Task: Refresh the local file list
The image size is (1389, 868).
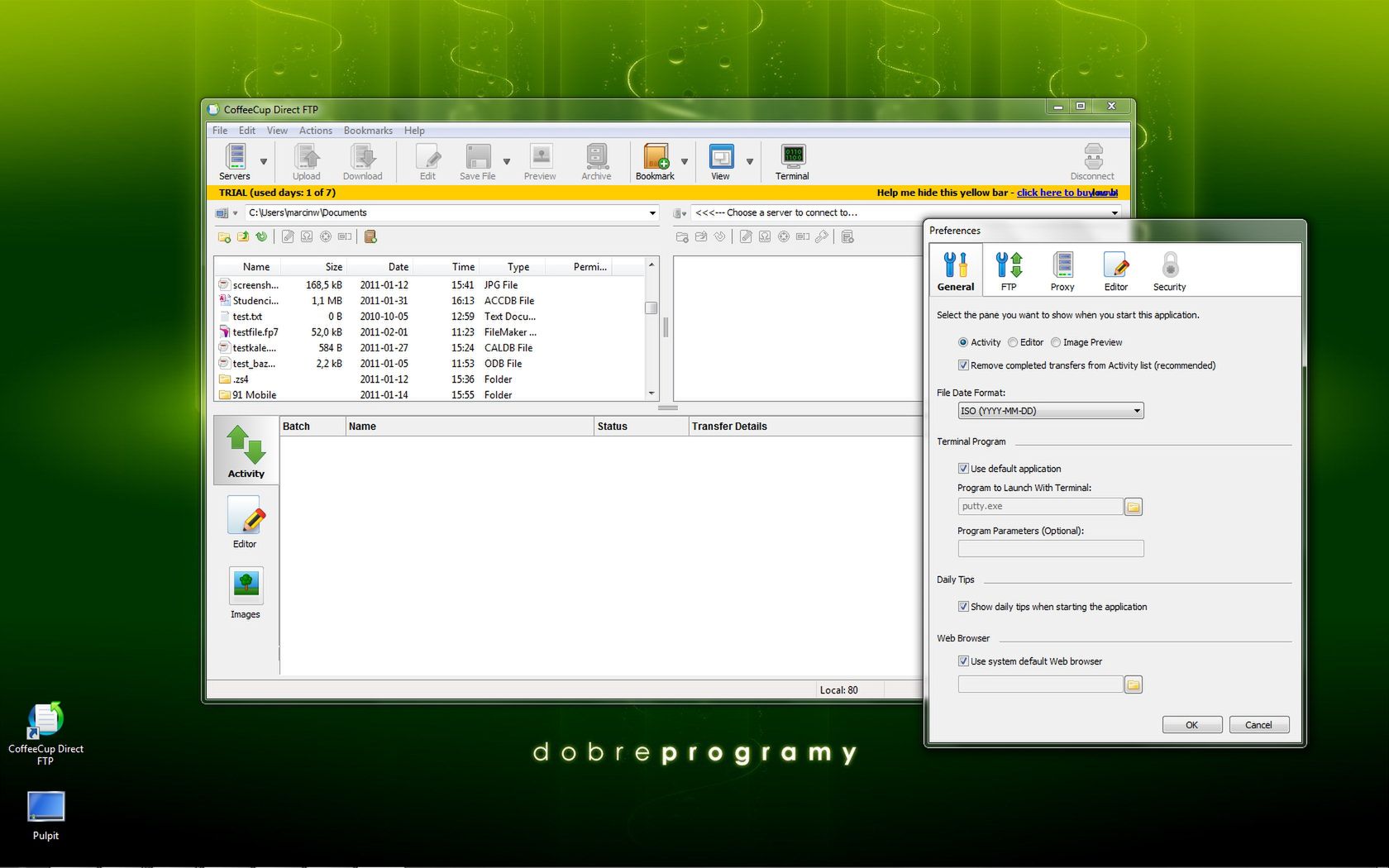Action: point(261,237)
